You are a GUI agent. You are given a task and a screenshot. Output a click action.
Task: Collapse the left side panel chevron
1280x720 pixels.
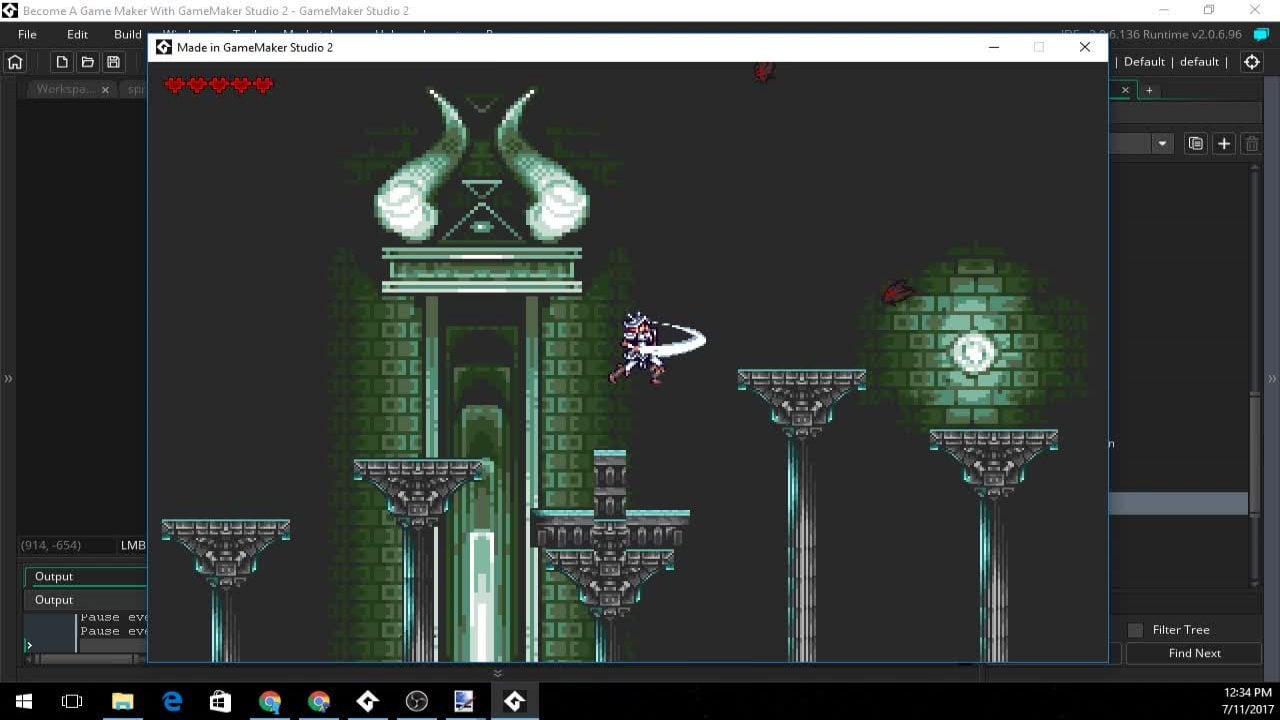(8, 379)
